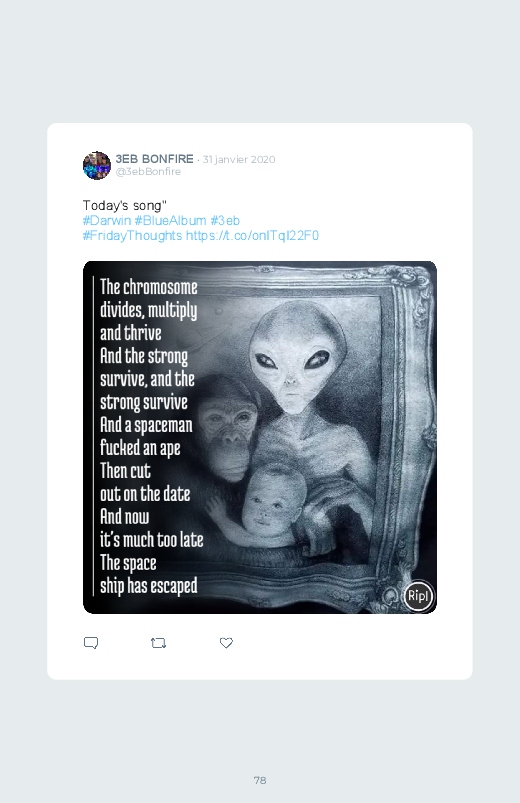Click the page number 78
Screen dimensions: 520x803
(260, 780)
